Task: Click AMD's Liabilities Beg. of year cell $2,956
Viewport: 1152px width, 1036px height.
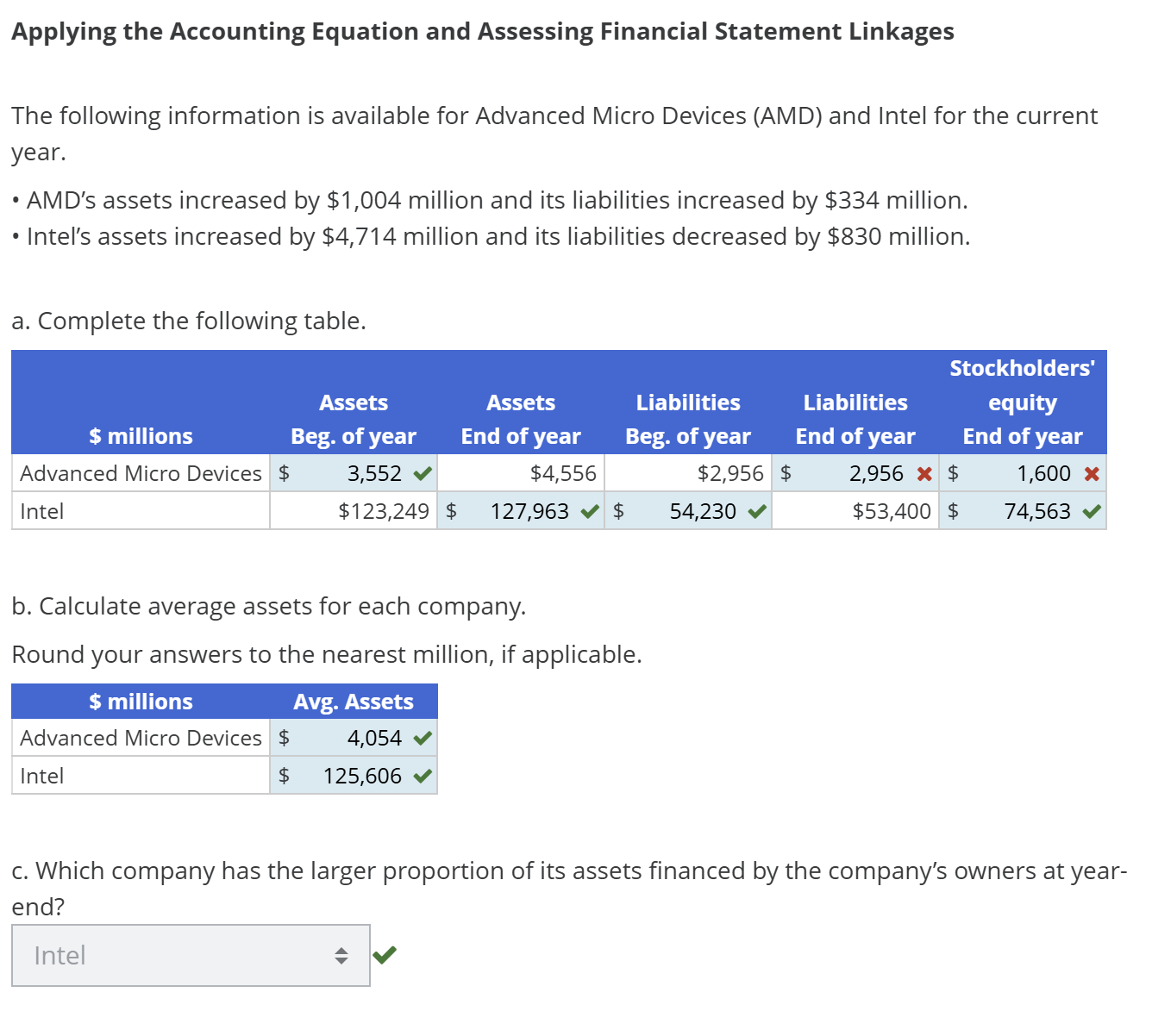Action: point(688,472)
